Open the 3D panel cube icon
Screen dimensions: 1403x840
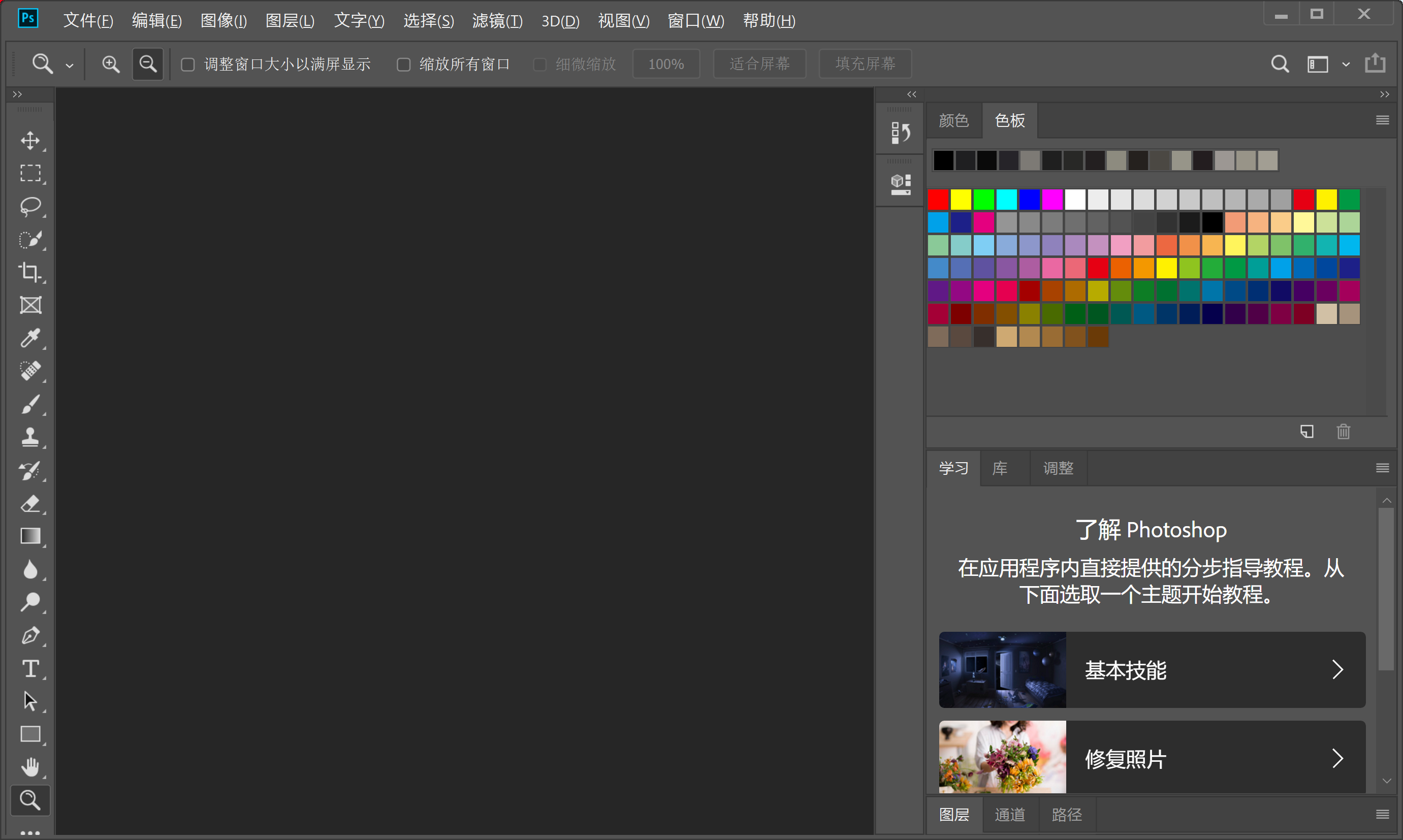pyautogui.click(x=900, y=184)
